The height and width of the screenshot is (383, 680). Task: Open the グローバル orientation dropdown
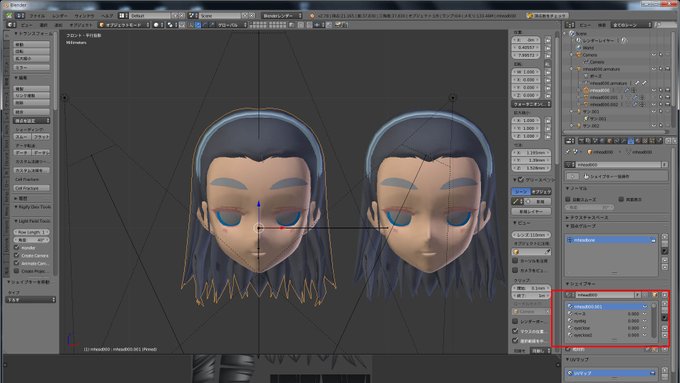coord(231,25)
